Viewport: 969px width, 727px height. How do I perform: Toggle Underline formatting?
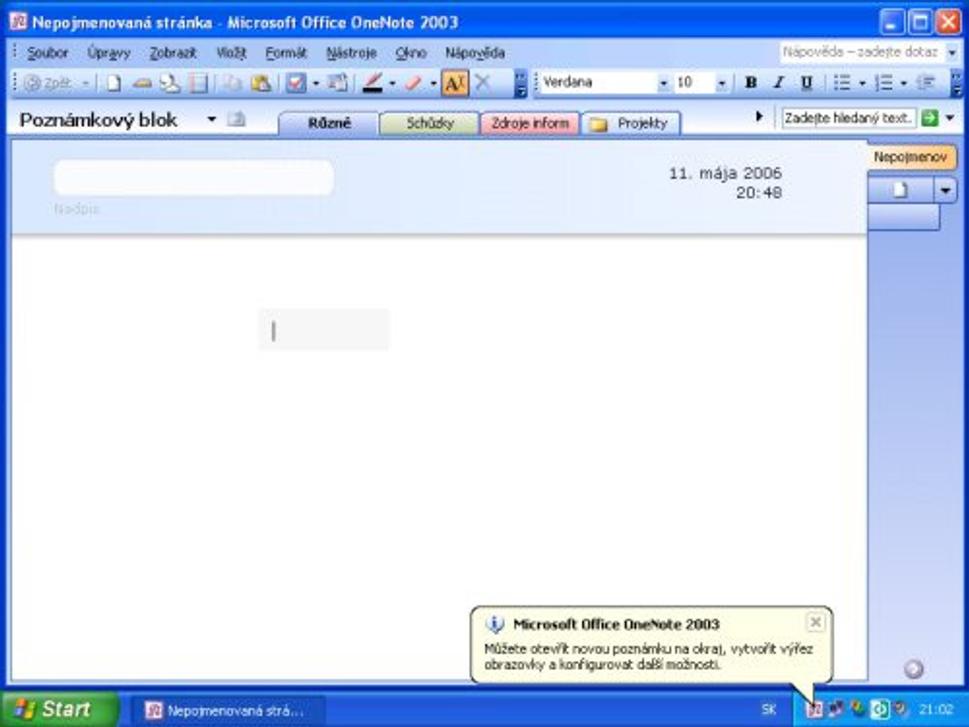pos(806,83)
